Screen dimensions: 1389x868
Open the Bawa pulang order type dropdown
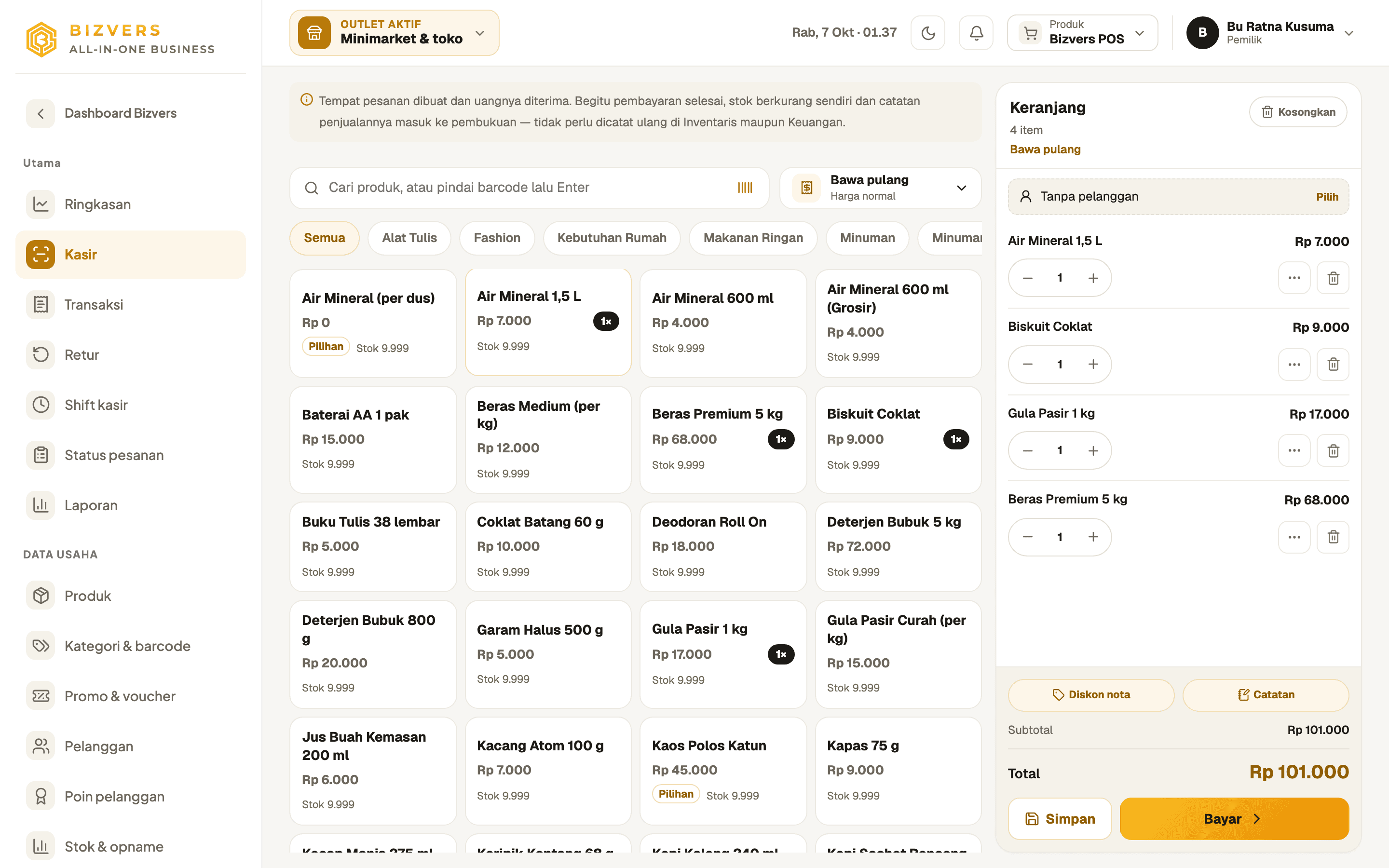880,188
